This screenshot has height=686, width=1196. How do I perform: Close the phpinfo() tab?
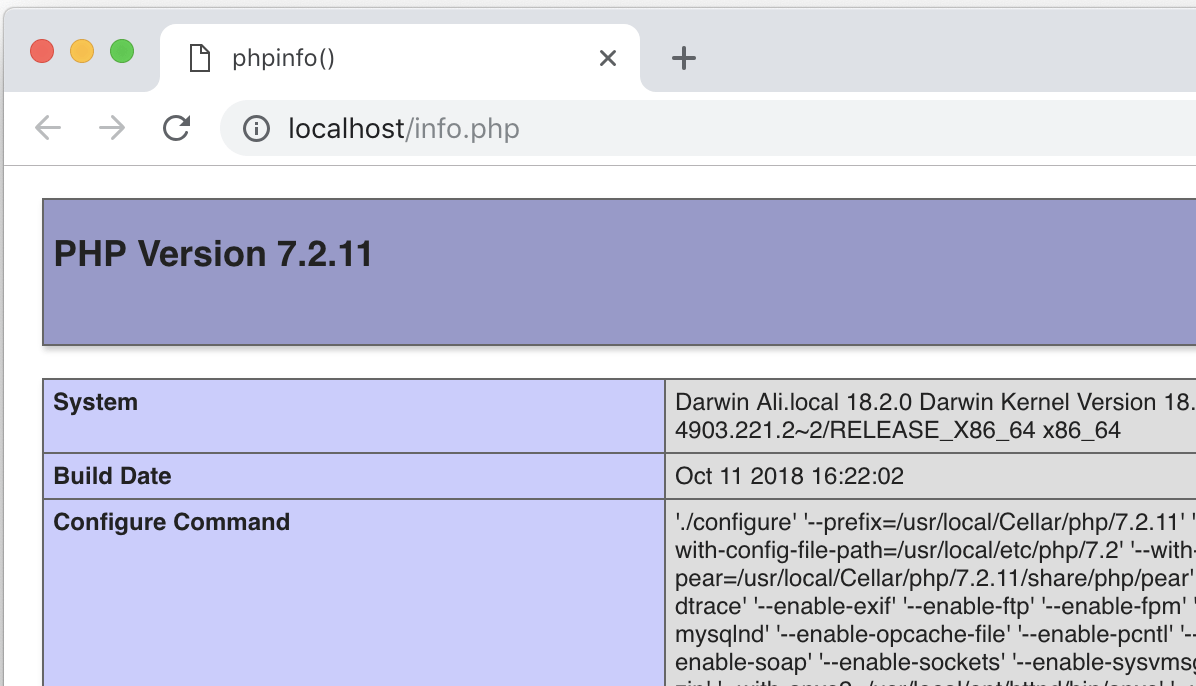click(607, 59)
